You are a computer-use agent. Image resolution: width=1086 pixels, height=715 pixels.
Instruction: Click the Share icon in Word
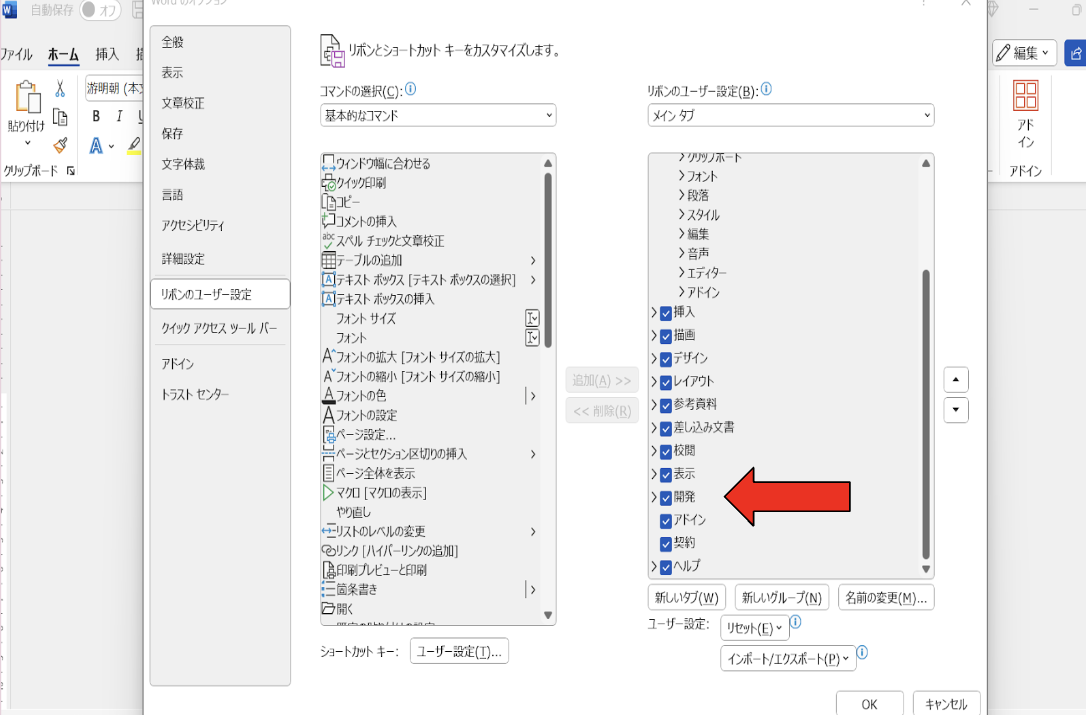[1075, 53]
